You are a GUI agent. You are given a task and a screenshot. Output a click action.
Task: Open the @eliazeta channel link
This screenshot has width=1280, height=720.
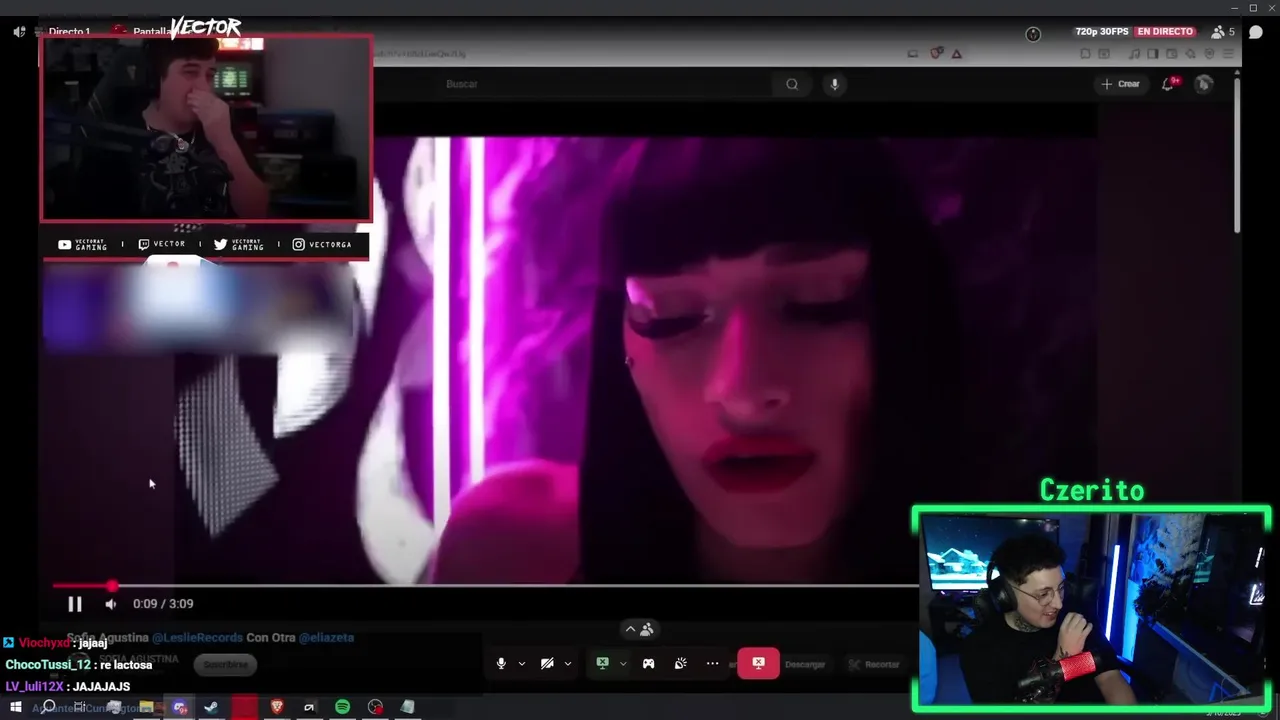[326, 637]
